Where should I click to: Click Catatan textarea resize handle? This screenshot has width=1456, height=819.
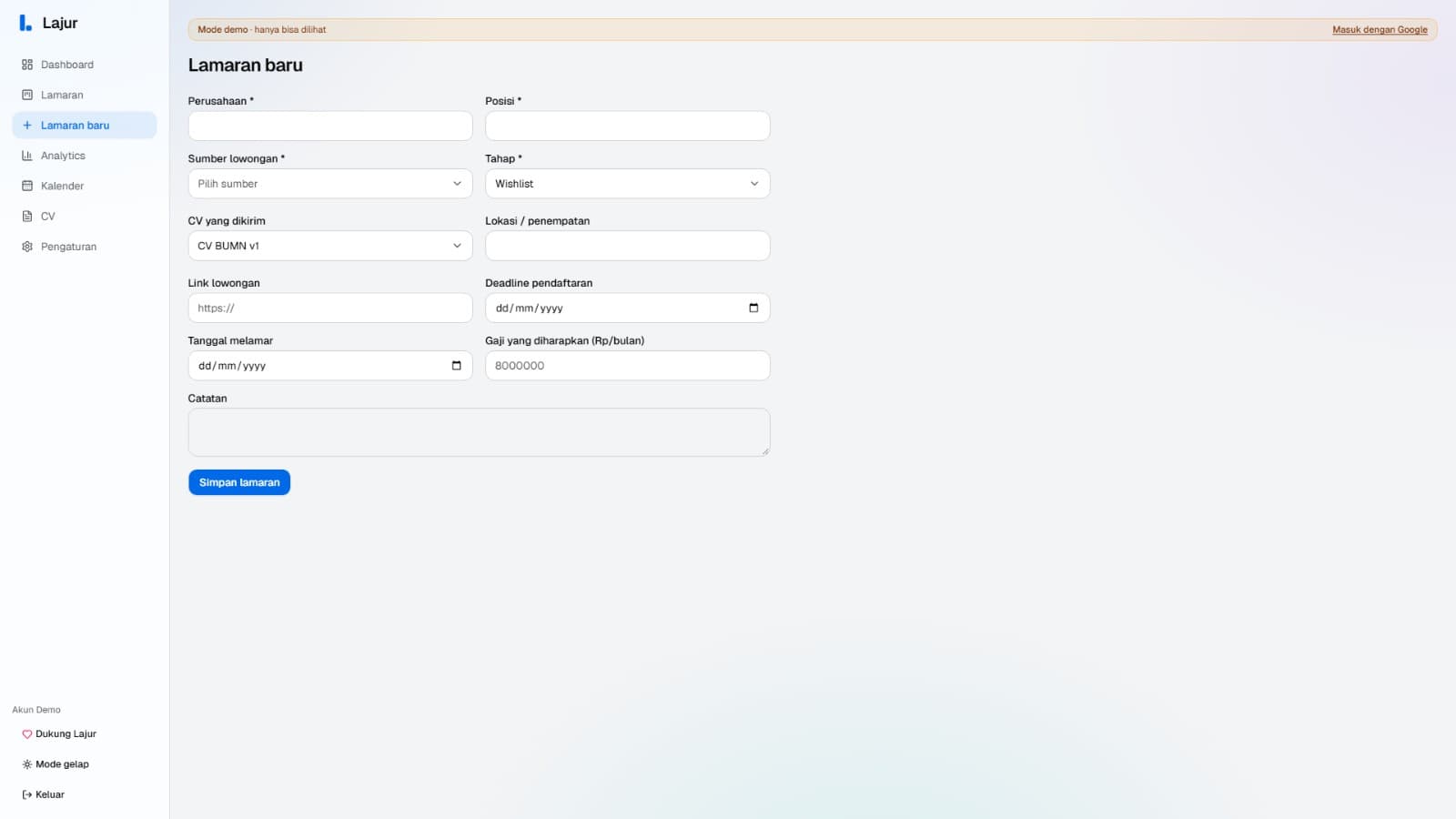(765, 451)
